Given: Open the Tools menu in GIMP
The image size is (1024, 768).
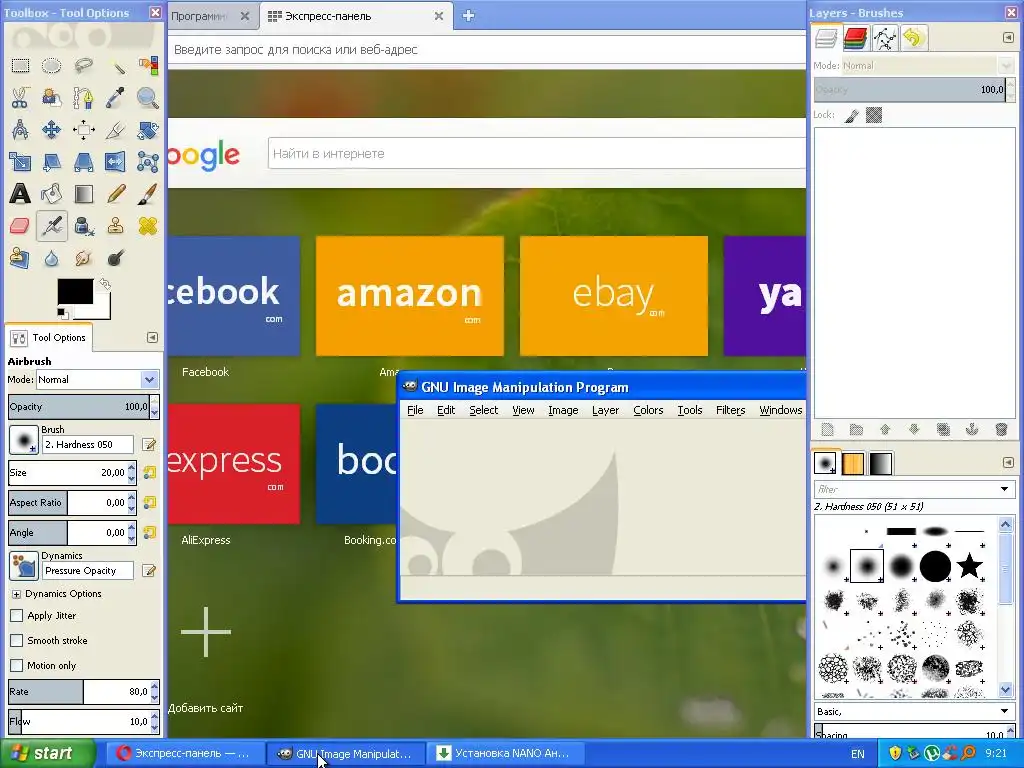Looking at the screenshot, I should (690, 410).
